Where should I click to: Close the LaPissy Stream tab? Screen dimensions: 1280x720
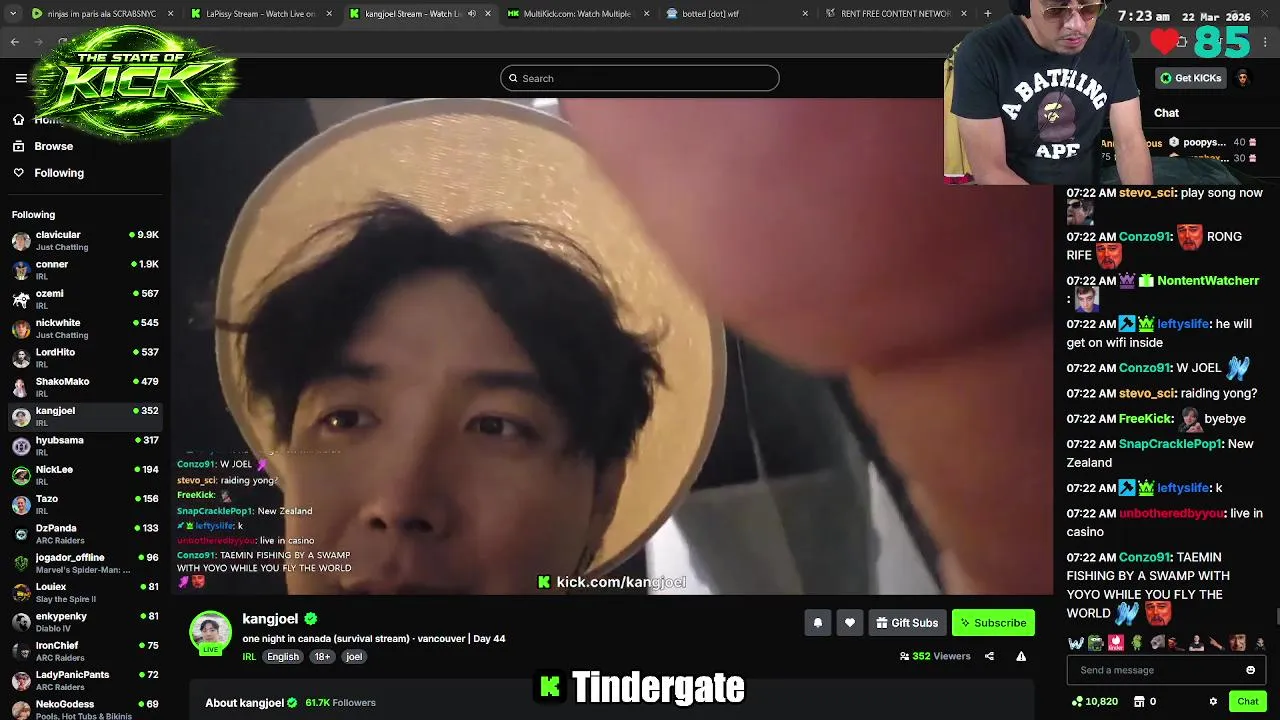(329, 14)
